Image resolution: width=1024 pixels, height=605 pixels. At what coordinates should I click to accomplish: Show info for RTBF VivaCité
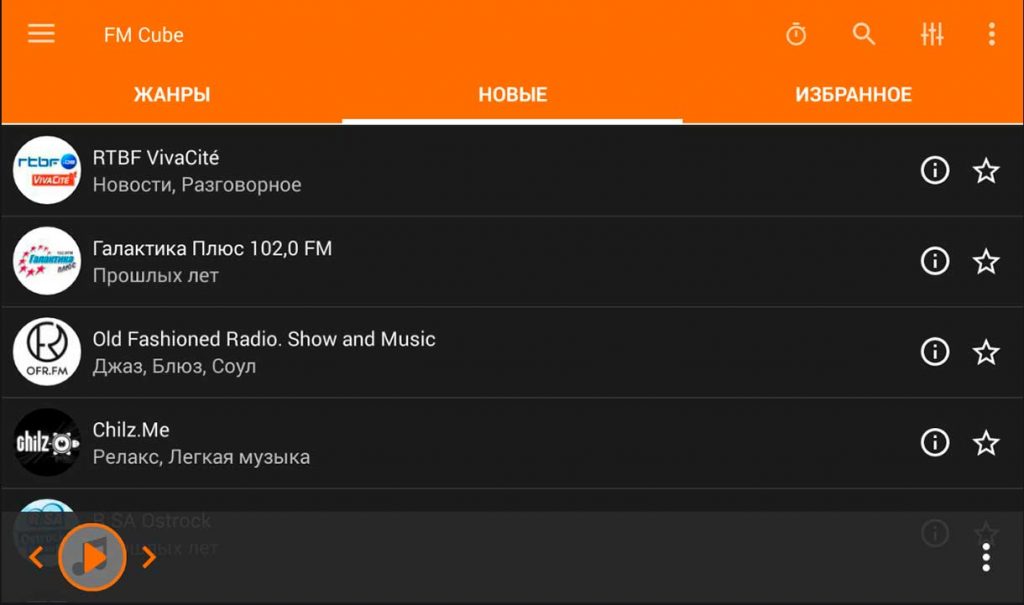(935, 171)
